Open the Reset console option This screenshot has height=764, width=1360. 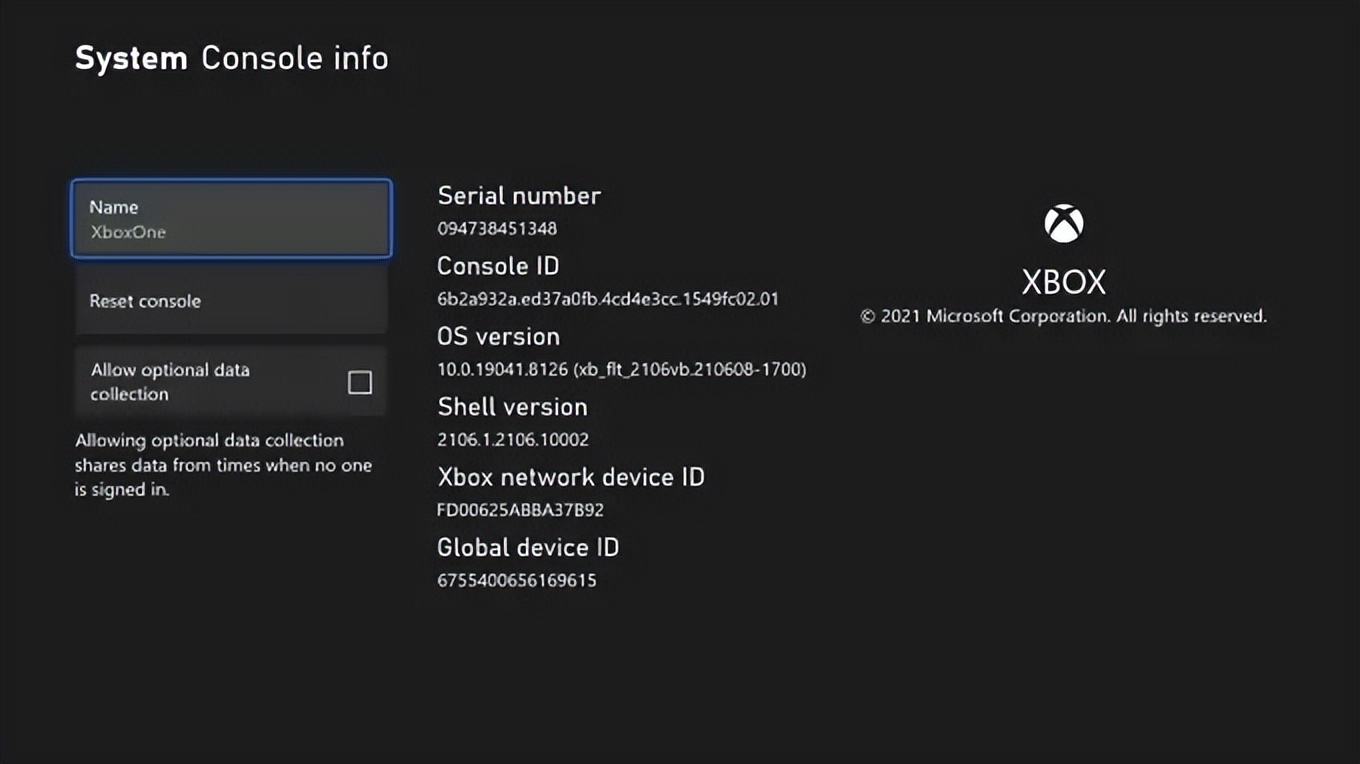(x=231, y=300)
